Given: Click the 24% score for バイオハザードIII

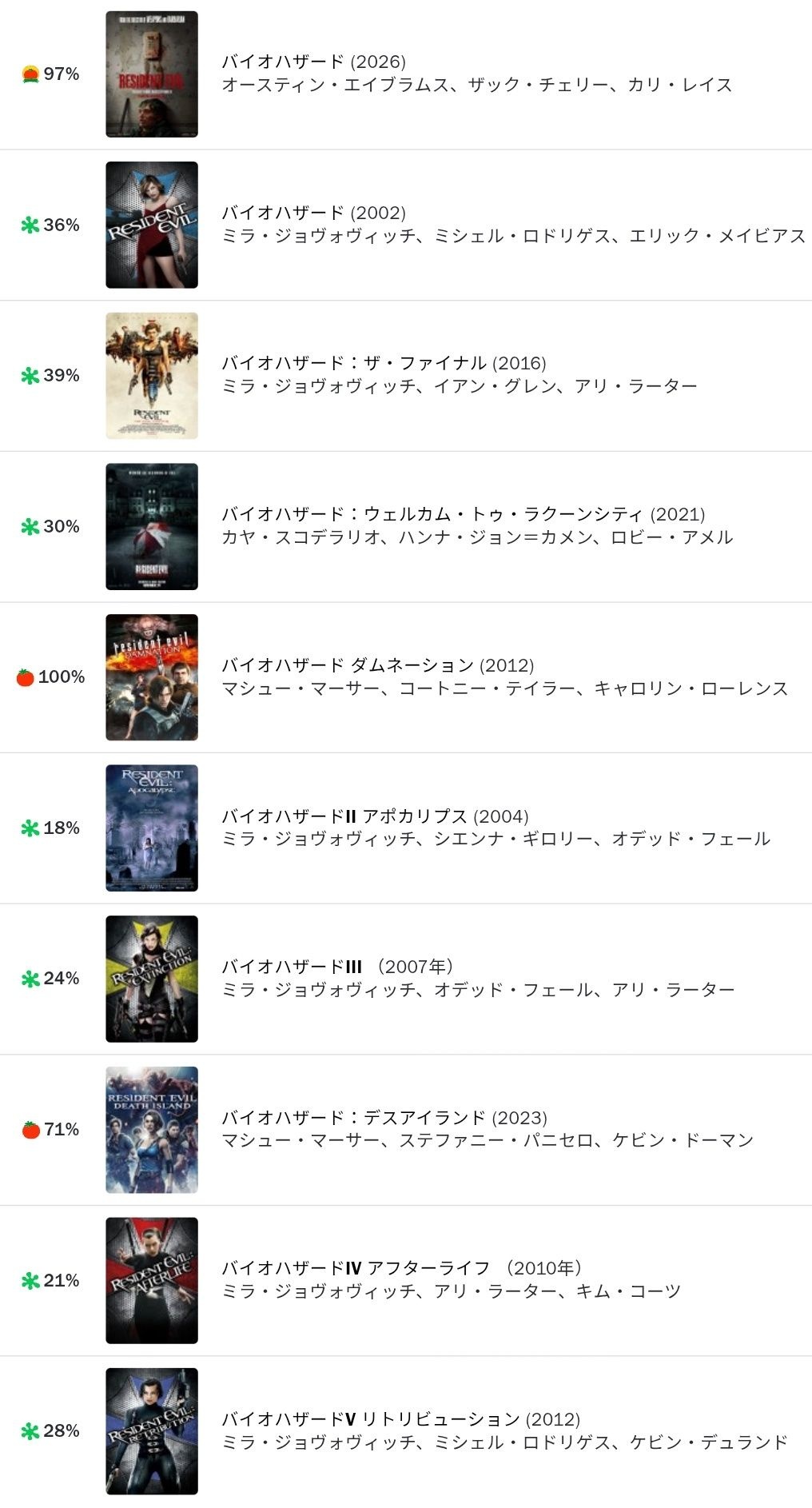Looking at the screenshot, I should coord(62,979).
